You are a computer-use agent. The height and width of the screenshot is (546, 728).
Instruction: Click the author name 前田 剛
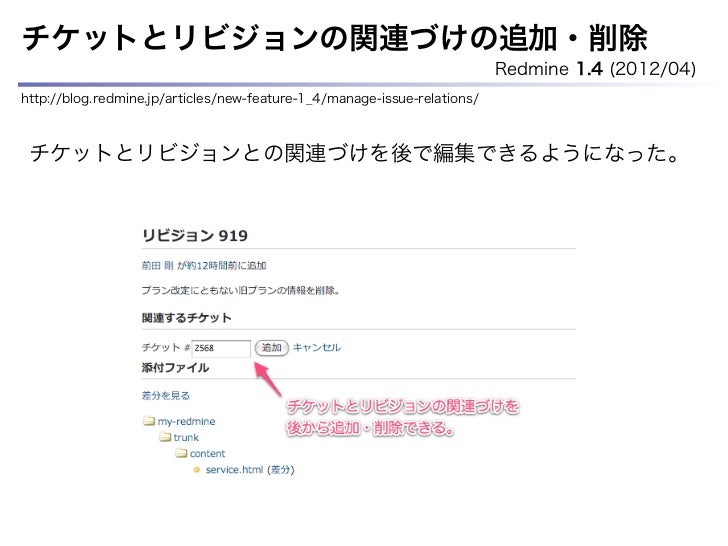pyautogui.click(x=157, y=266)
